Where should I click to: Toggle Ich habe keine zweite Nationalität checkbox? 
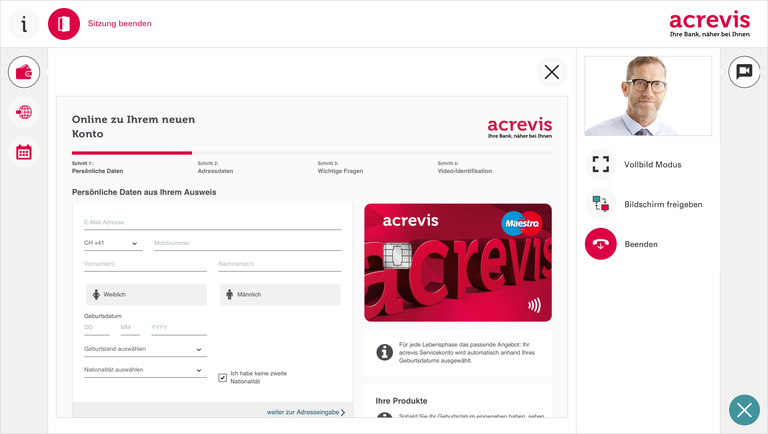tap(222, 378)
